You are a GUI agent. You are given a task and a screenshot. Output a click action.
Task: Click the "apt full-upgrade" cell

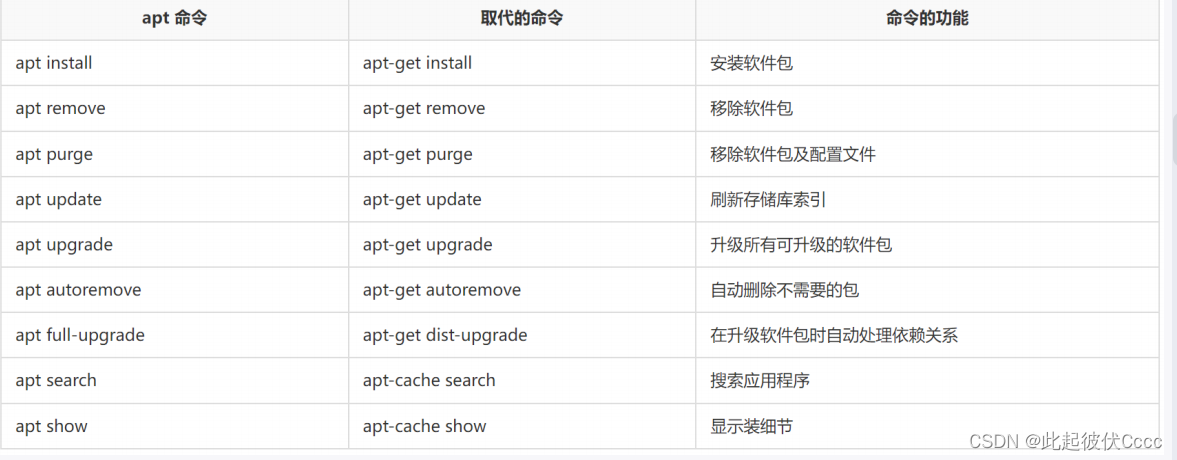point(80,335)
